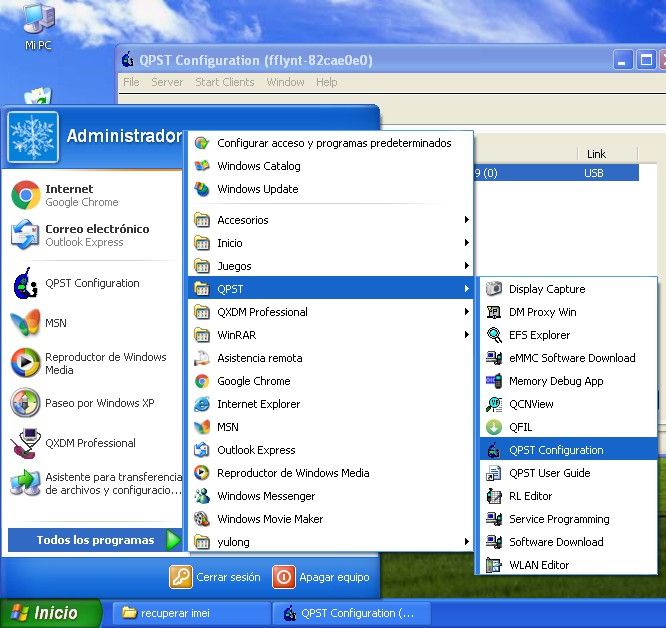Expand Juegos folder submenu
This screenshot has height=628, width=666.
pos(330,266)
